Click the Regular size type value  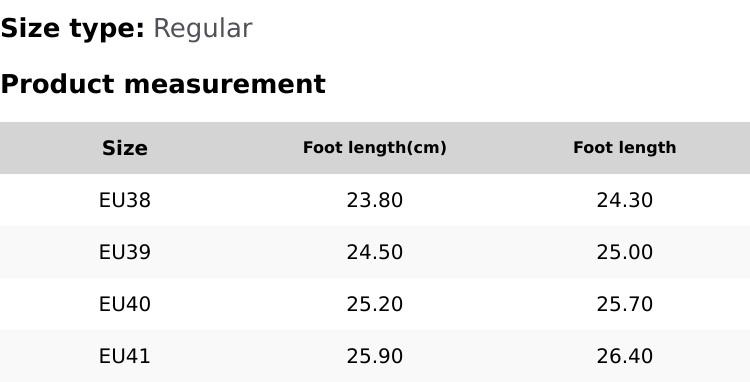tap(202, 29)
